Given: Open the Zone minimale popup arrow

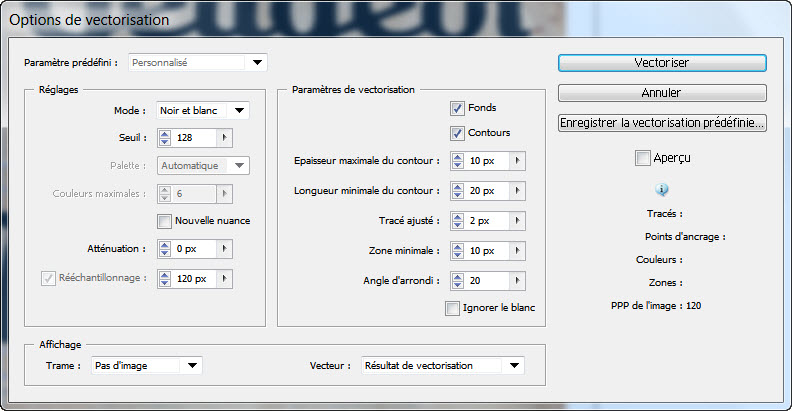Looking at the screenshot, I should coord(518,251).
